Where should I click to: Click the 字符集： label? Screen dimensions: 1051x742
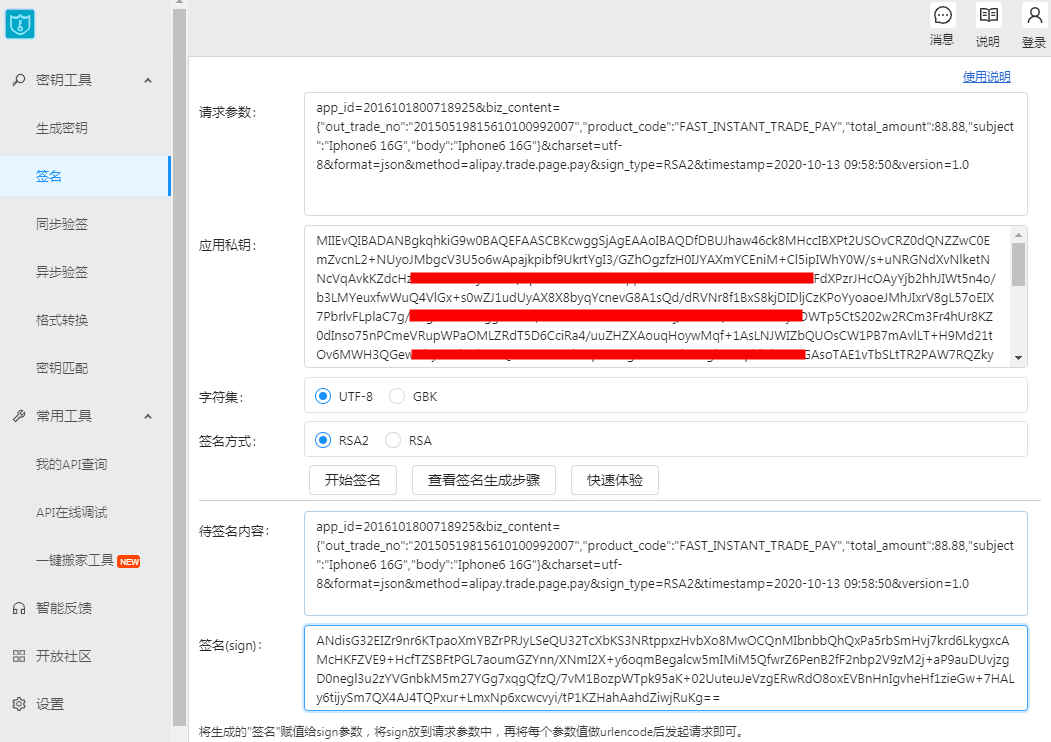(x=221, y=397)
